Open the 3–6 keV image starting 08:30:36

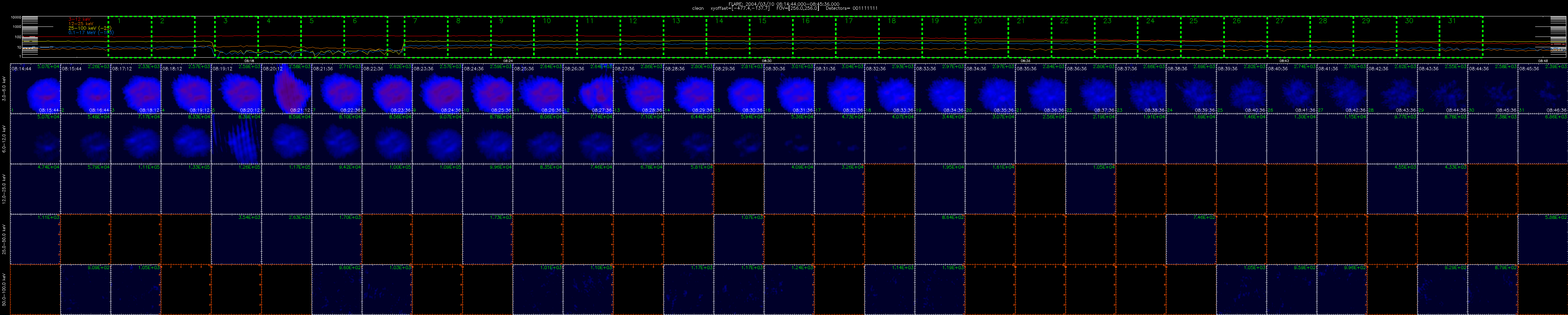point(789,88)
